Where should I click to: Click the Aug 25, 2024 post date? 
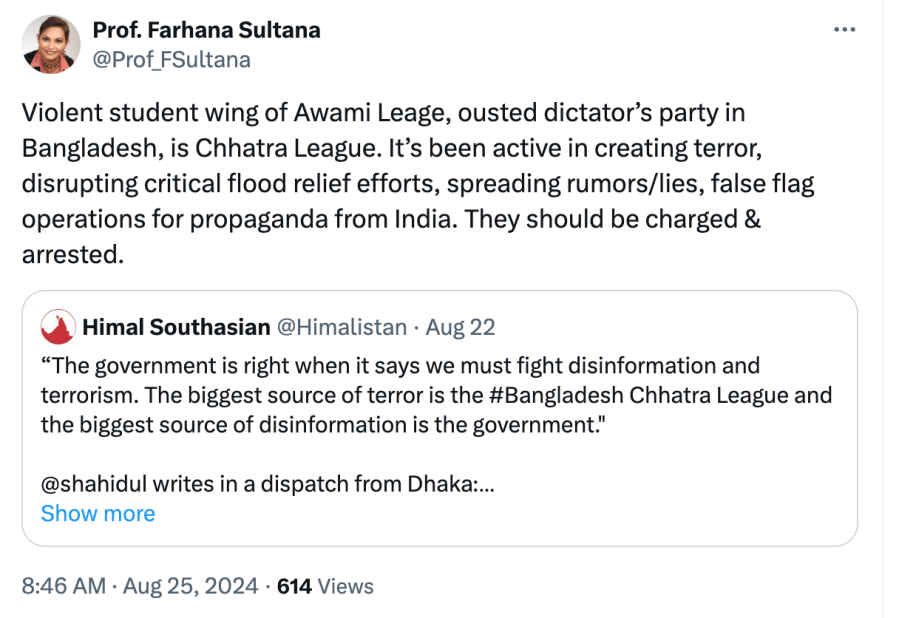(x=190, y=586)
